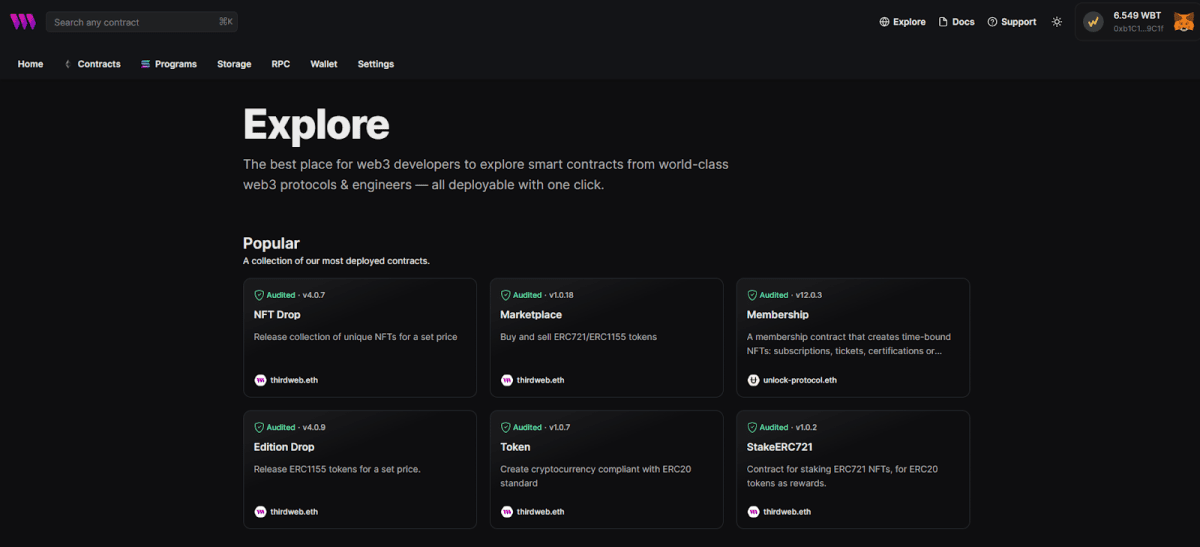The height and width of the screenshot is (547, 1200).
Task: Open the NFT Drop contract title
Action: [x=277, y=315]
